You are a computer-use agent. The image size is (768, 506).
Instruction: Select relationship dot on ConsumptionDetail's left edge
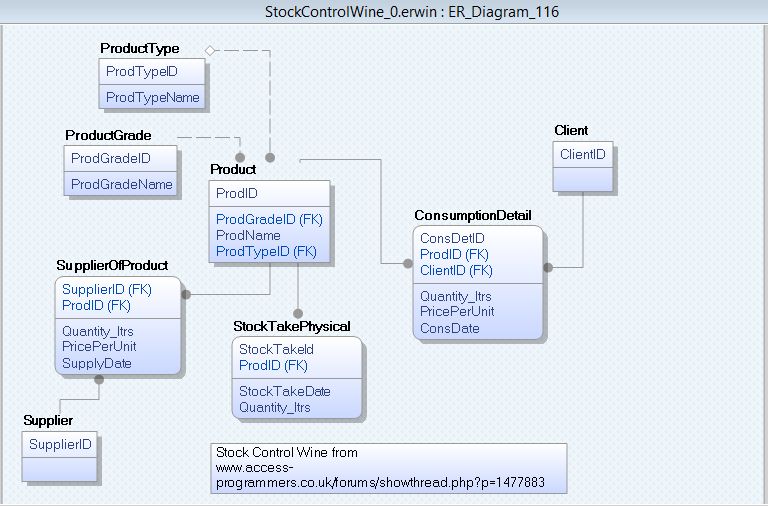[x=408, y=264]
